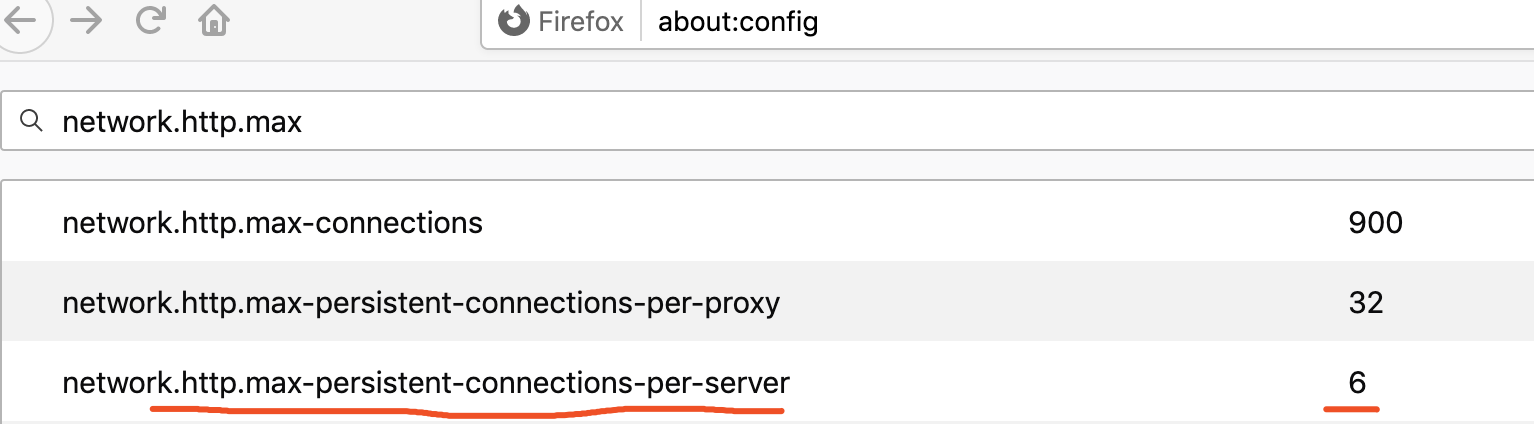This screenshot has height=424, width=1534.
Task: Click empty space in max-connections row
Action: tap(900, 222)
